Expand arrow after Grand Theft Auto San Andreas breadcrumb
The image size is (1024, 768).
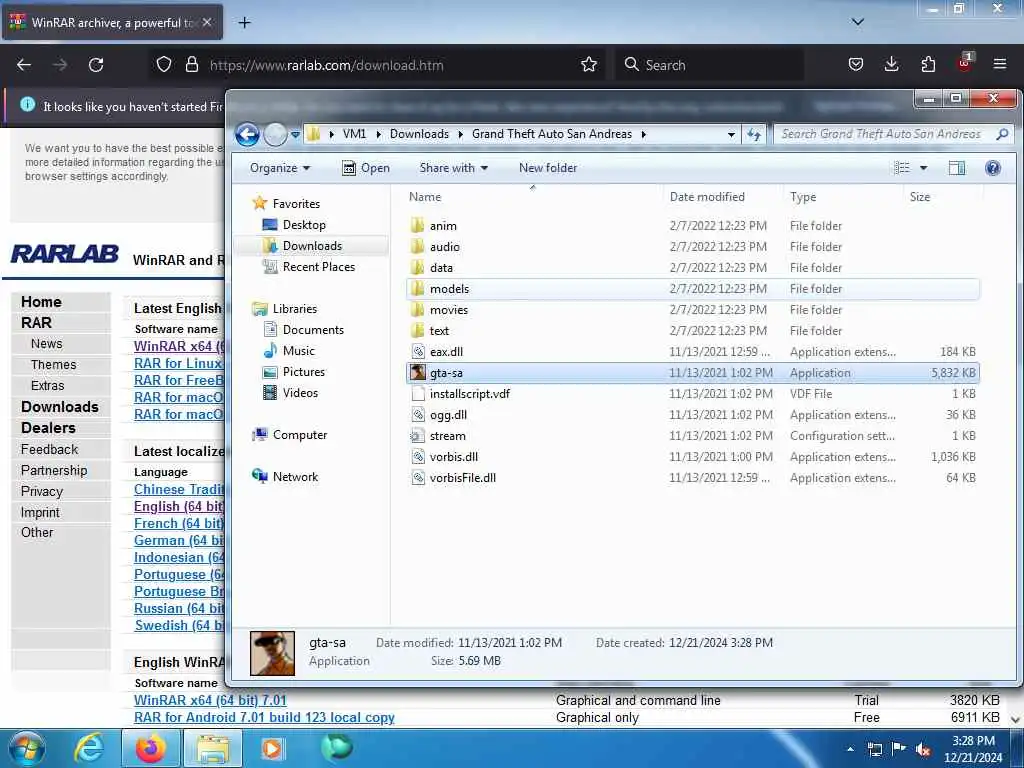pyautogui.click(x=643, y=135)
